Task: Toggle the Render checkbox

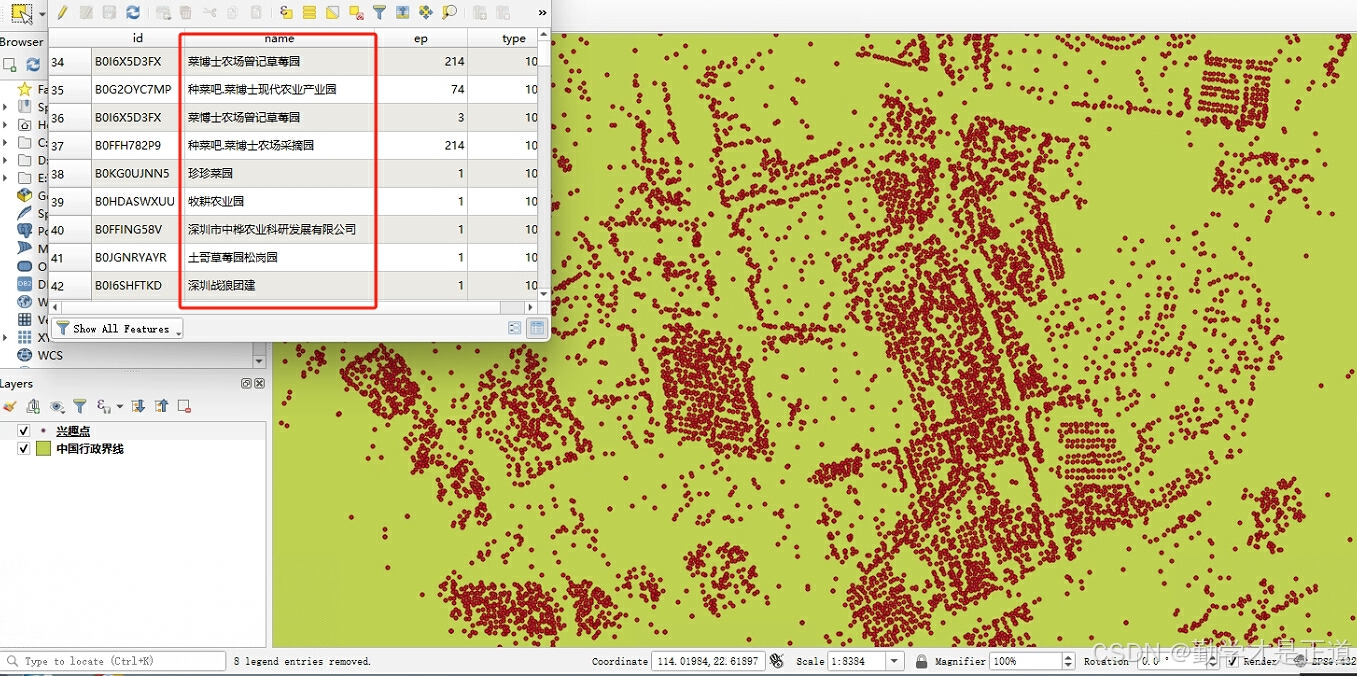Action: 1234,661
